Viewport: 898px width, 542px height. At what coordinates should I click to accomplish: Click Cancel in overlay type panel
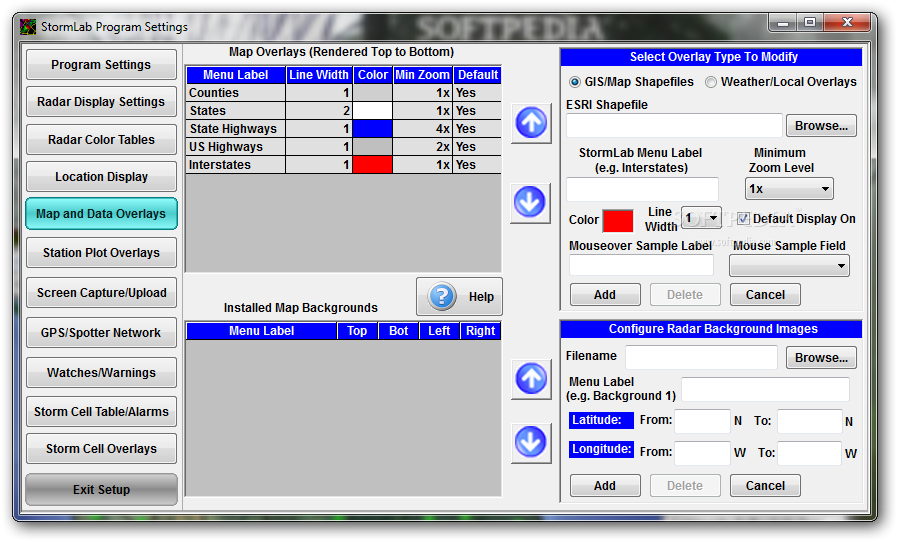765,294
